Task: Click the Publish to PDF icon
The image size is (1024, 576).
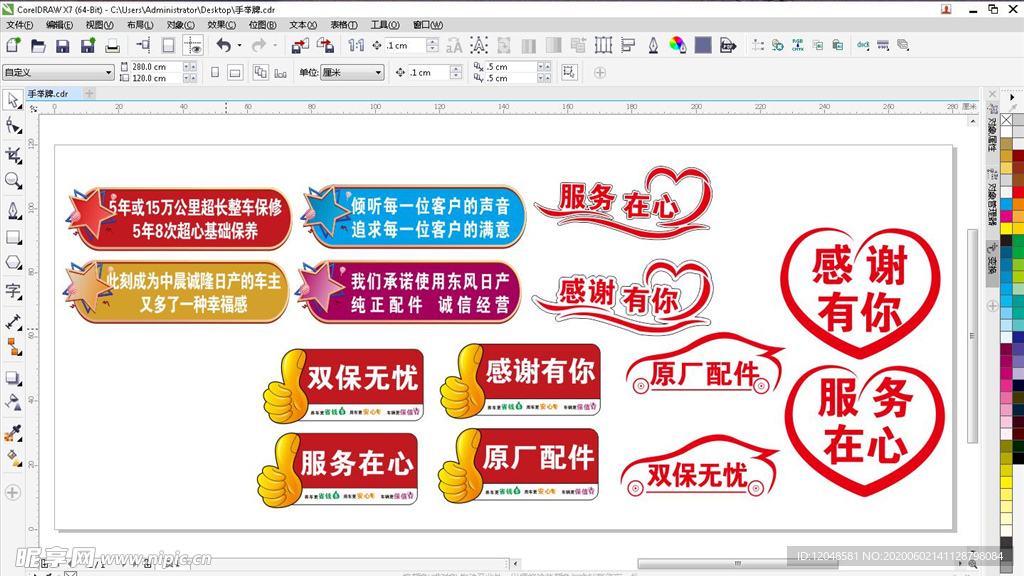Action: coord(728,46)
